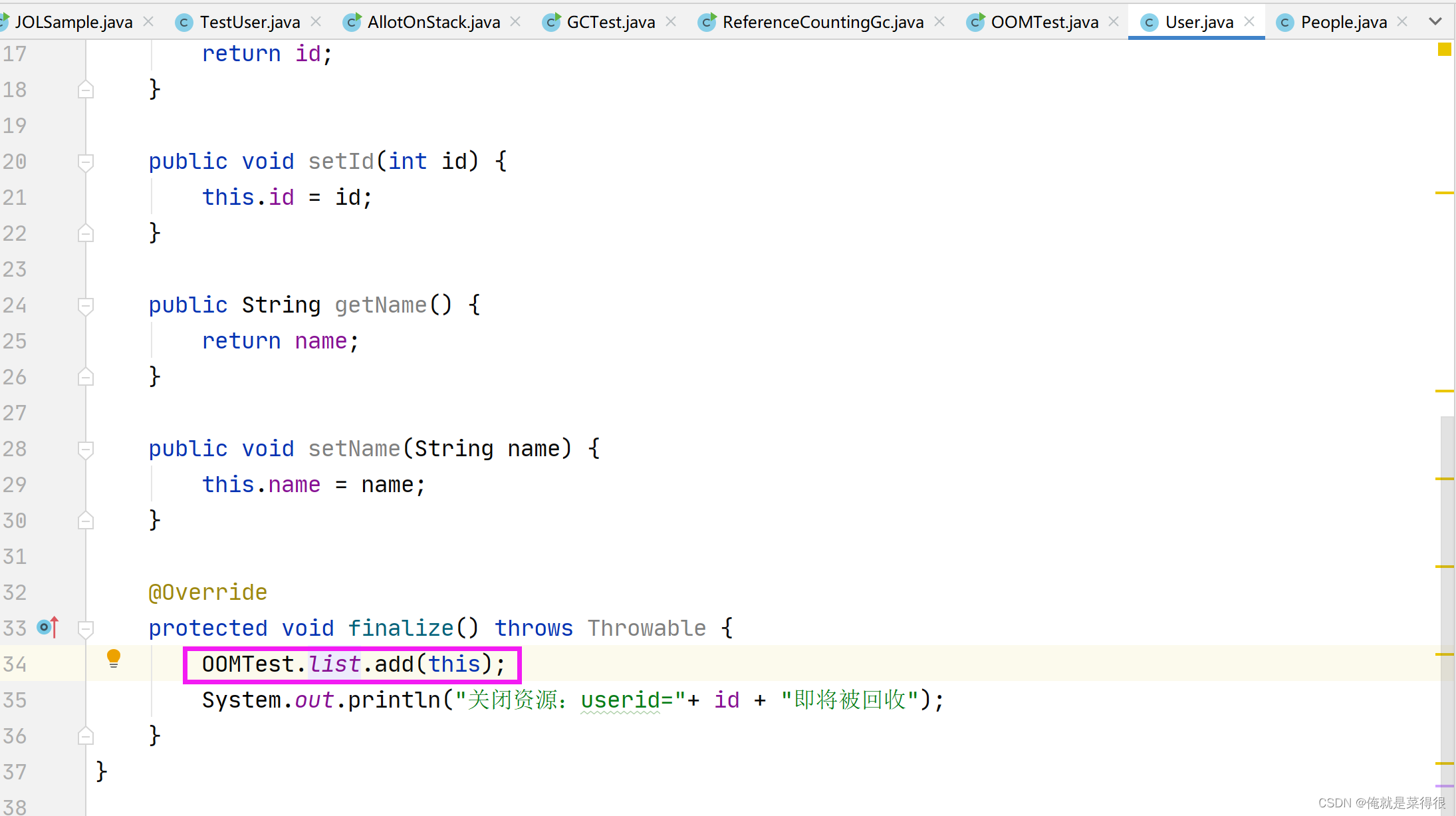
Task: Click the GCTest.java class file icon
Action: (x=551, y=23)
